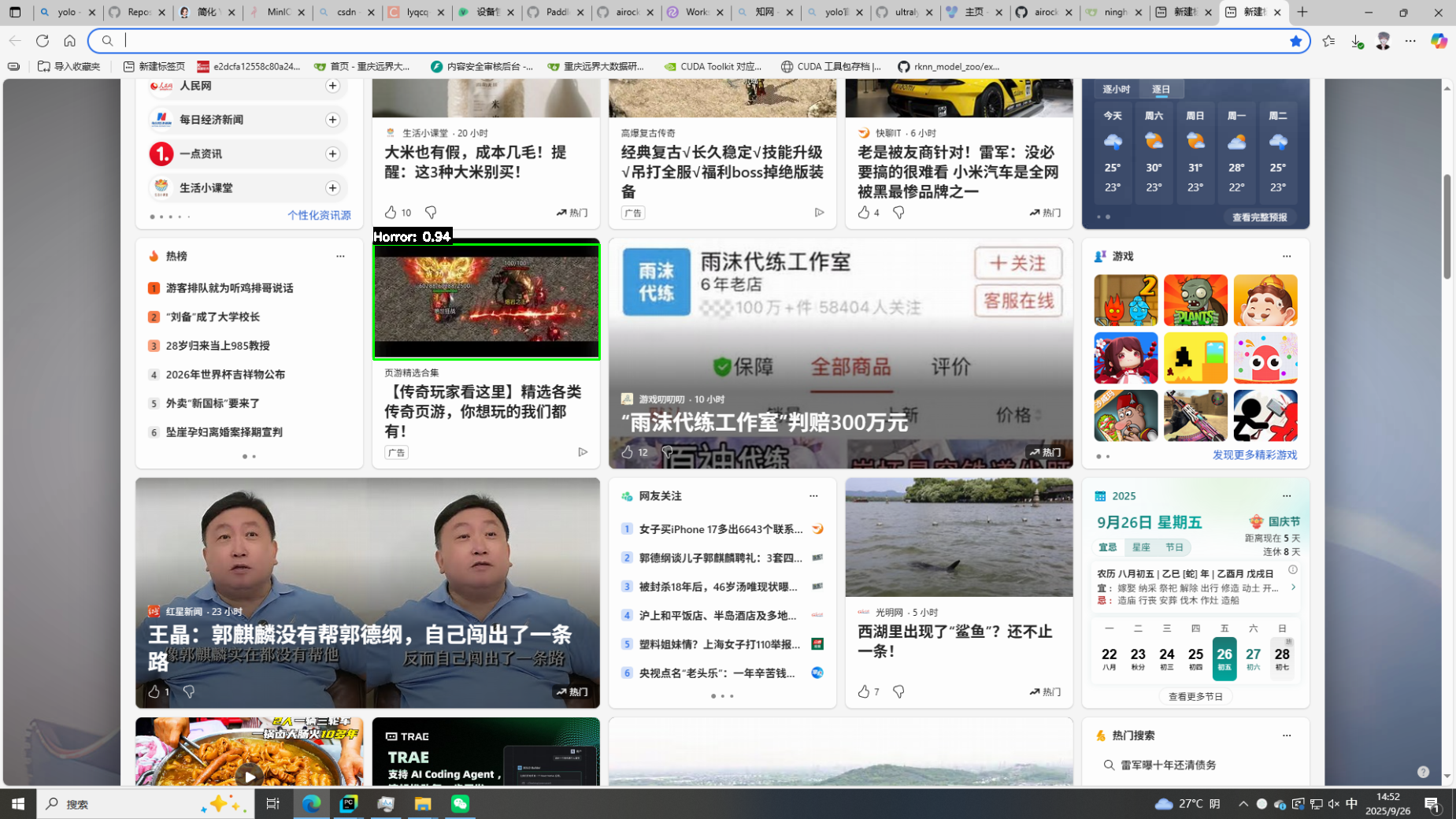1456x819 pixels.
Task: Click the 个性化资讯源 link
Action: pos(319,216)
